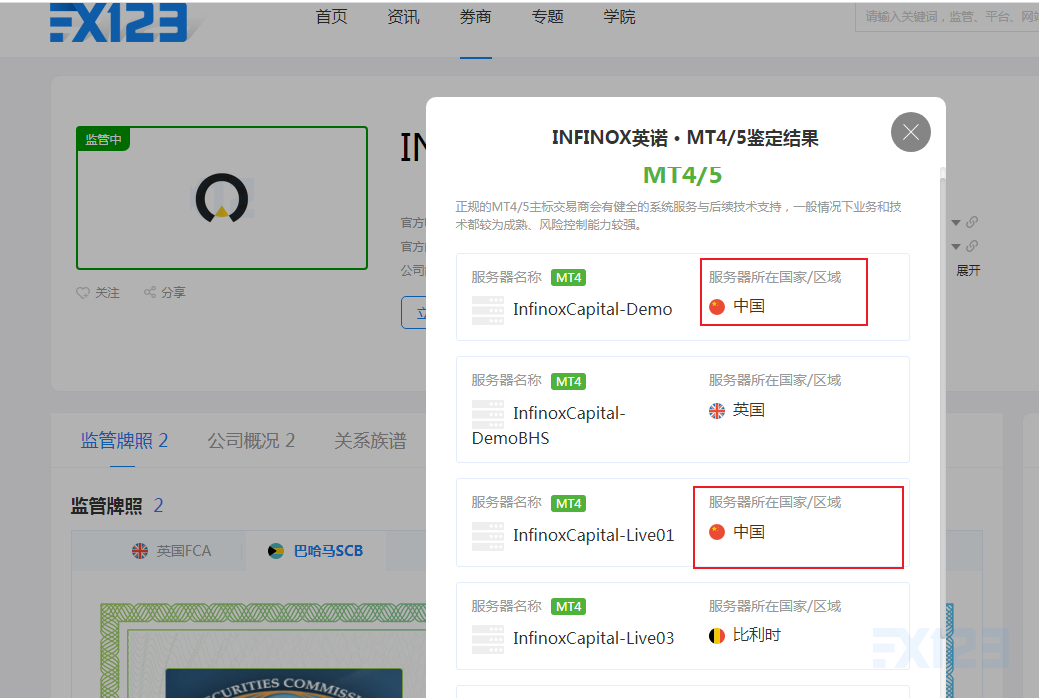Expand the upper dropdown triangle
1039x698 pixels.
[x=956, y=223]
